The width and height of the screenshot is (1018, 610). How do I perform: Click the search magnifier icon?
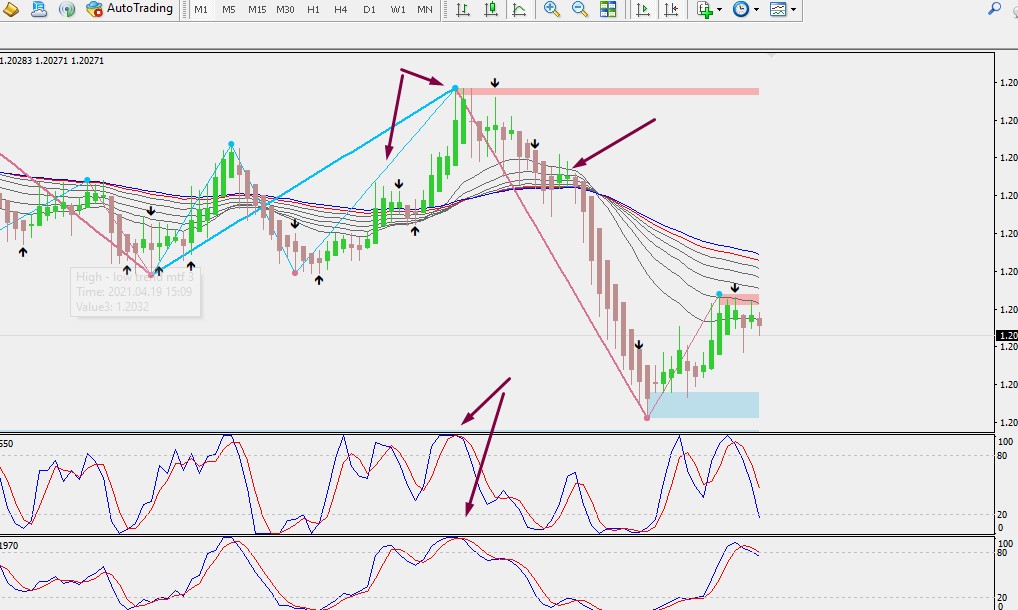[994, 9]
